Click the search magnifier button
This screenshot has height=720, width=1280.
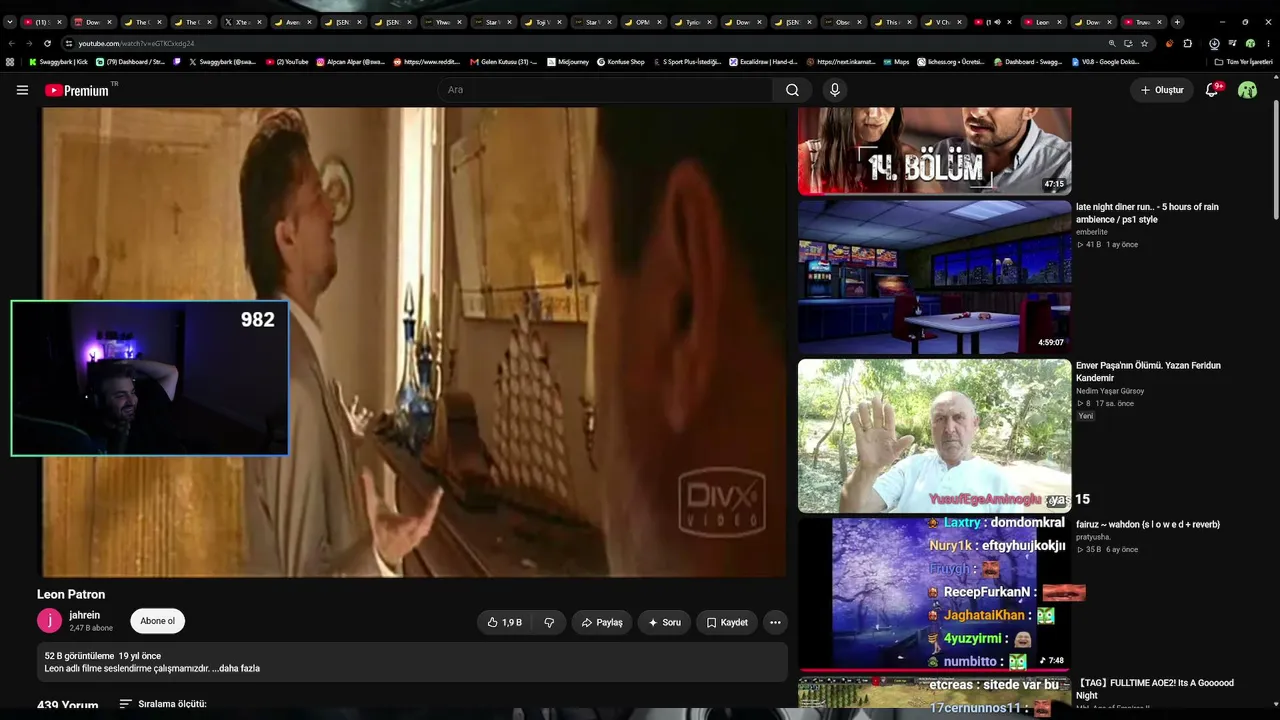pyautogui.click(x=792, y=90)
